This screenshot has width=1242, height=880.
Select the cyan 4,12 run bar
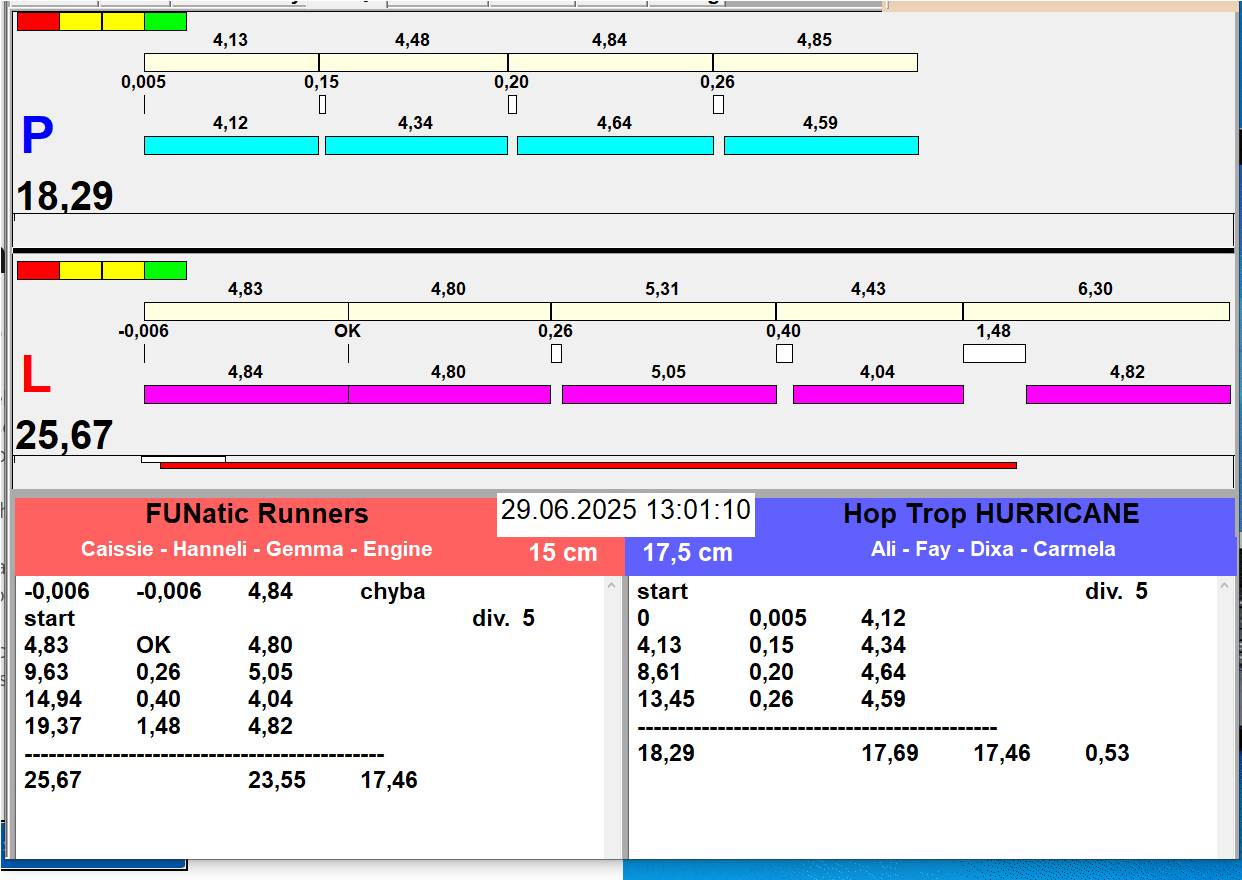[x=231, y=146]
